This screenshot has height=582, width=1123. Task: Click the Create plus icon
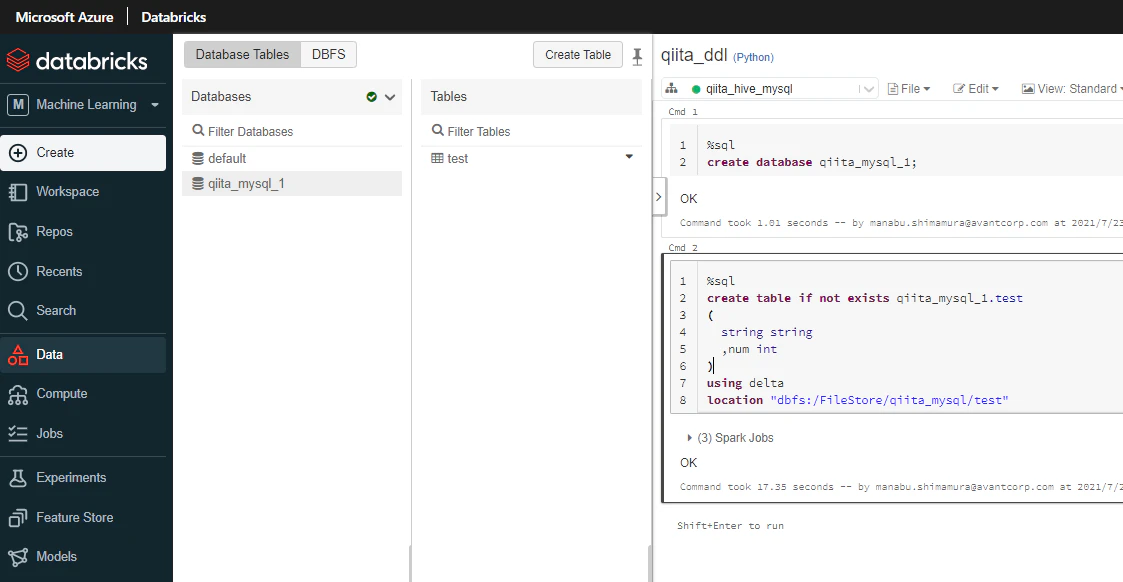pos(18,152)
